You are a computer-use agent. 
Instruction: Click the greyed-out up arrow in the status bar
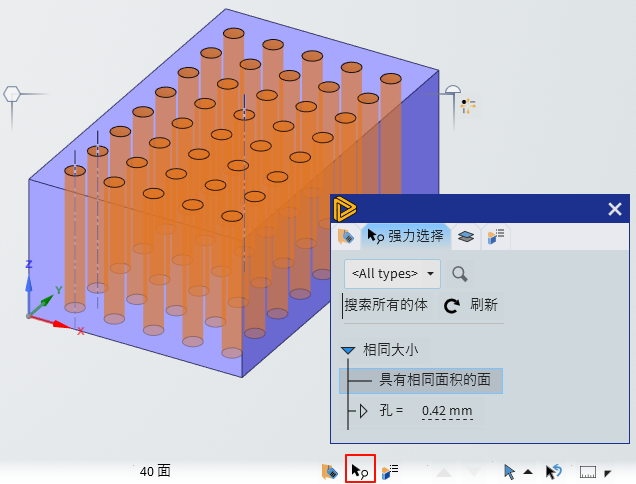[x=444, y=472]
